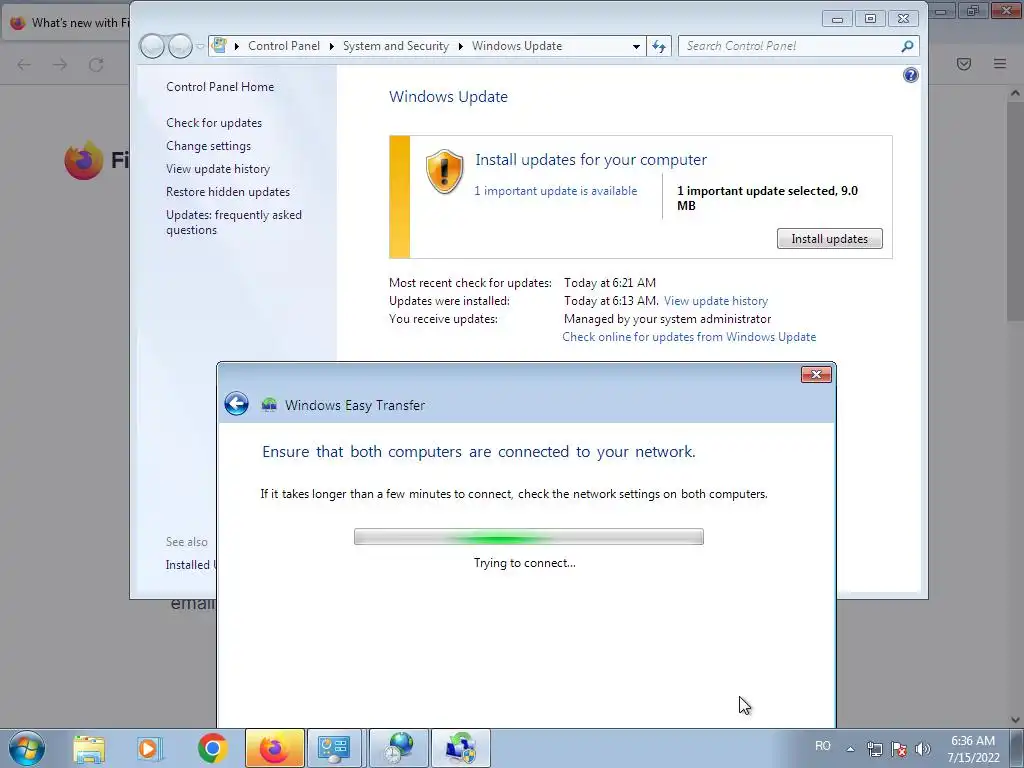The height and width of the screenshot is (768, 1024).
Task: Select the What's new with Firefox tab
Action: 68,23
